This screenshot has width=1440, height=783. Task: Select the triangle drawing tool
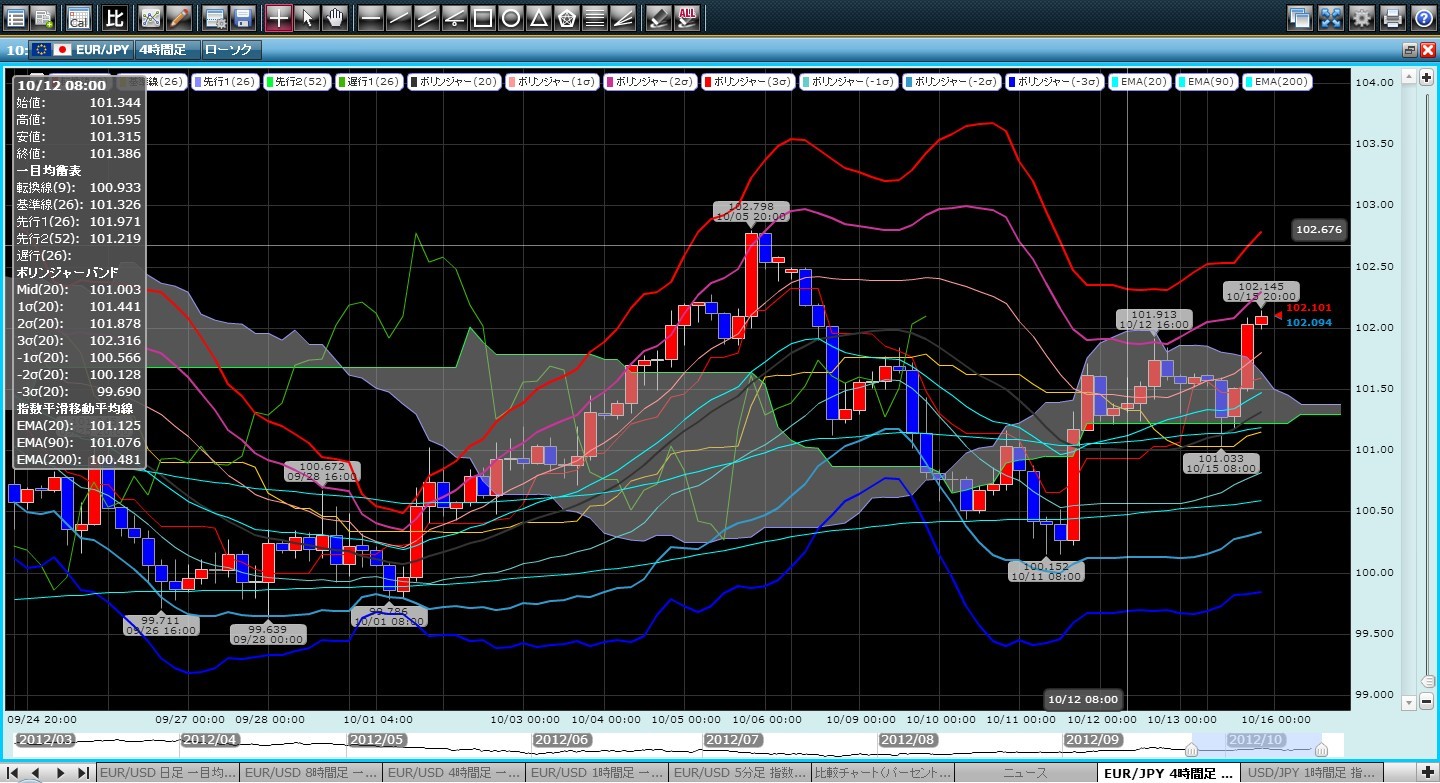point(538,17)
